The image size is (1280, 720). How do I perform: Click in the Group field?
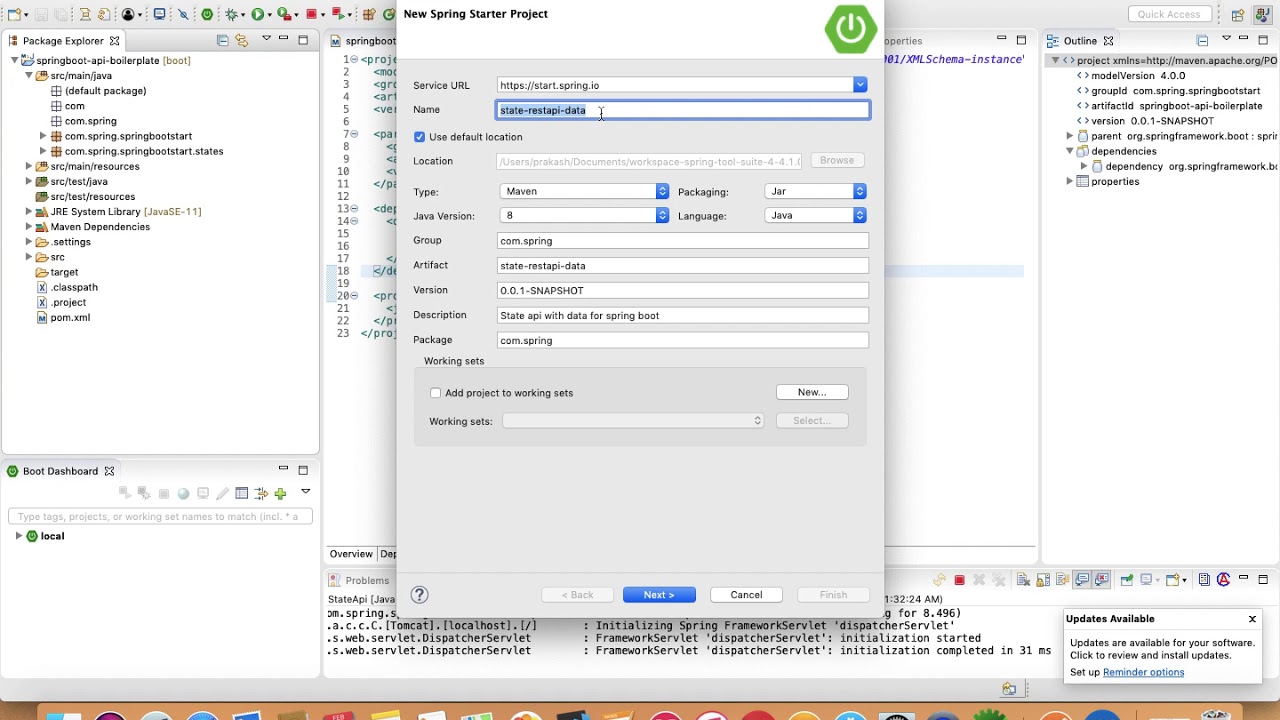[683, 241]
